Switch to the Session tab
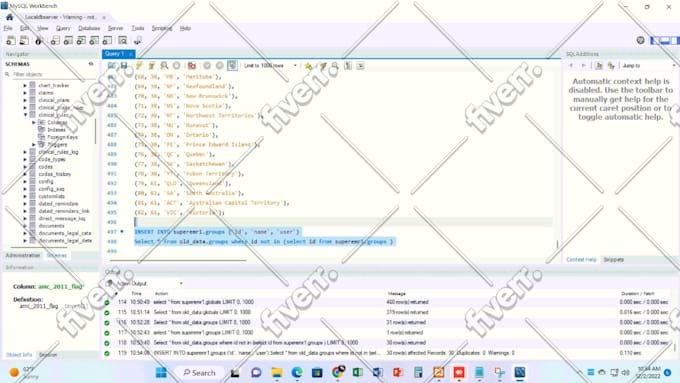 pos(48,355)
